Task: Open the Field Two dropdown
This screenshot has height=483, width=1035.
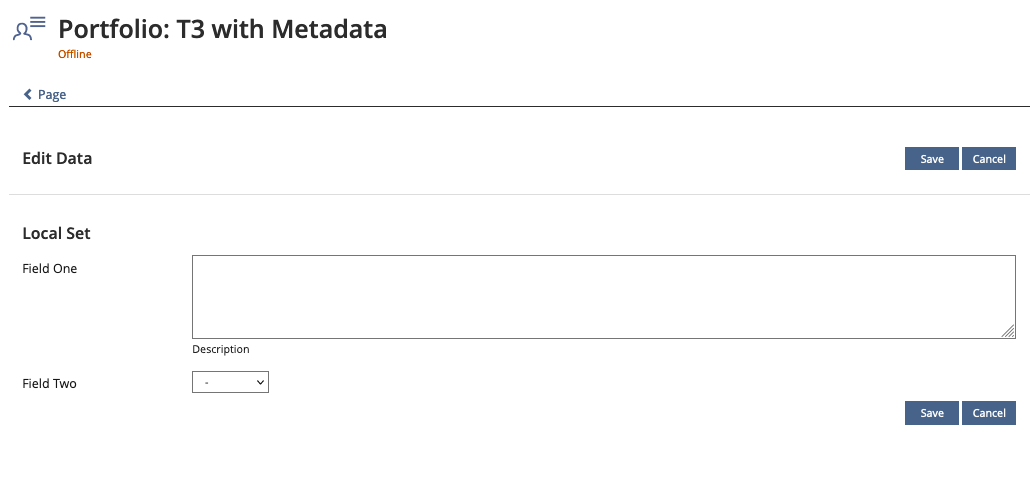Action: pyautogui.click(x=230, y=382)
